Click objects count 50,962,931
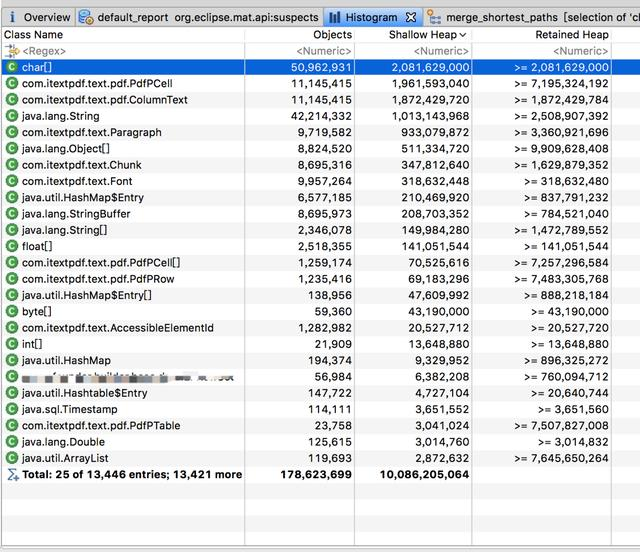 point(321,67)
